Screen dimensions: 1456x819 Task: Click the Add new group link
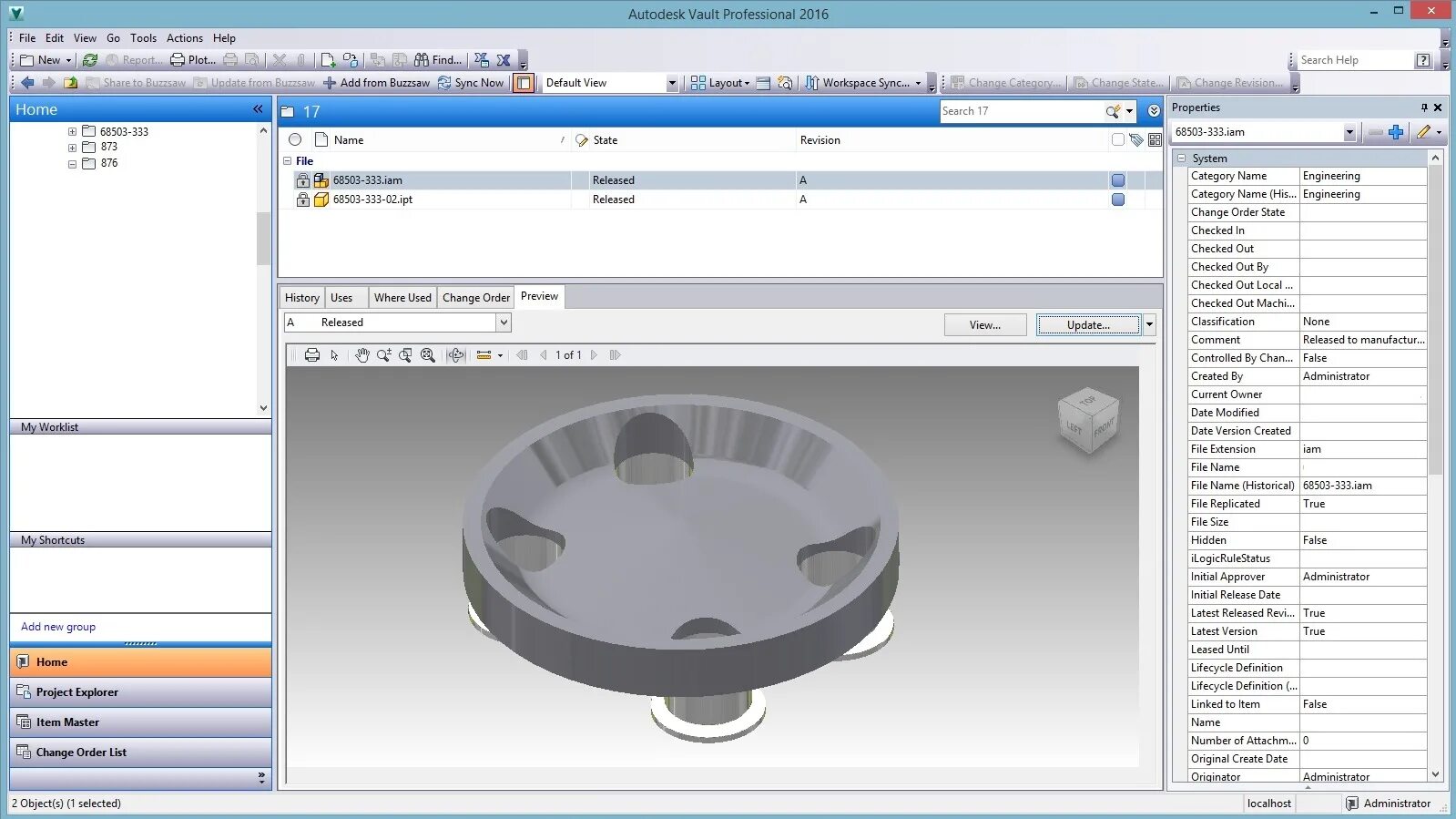[x=58, y=627]
